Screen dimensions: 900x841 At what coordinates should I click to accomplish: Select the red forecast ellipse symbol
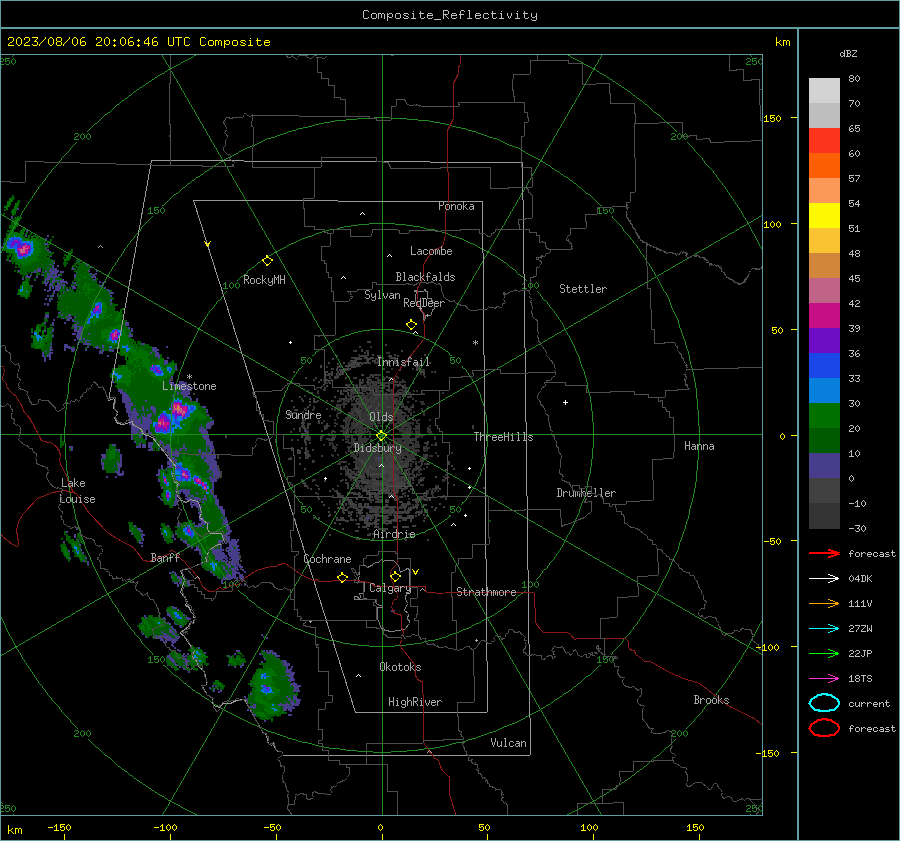(x=824, y=728)
